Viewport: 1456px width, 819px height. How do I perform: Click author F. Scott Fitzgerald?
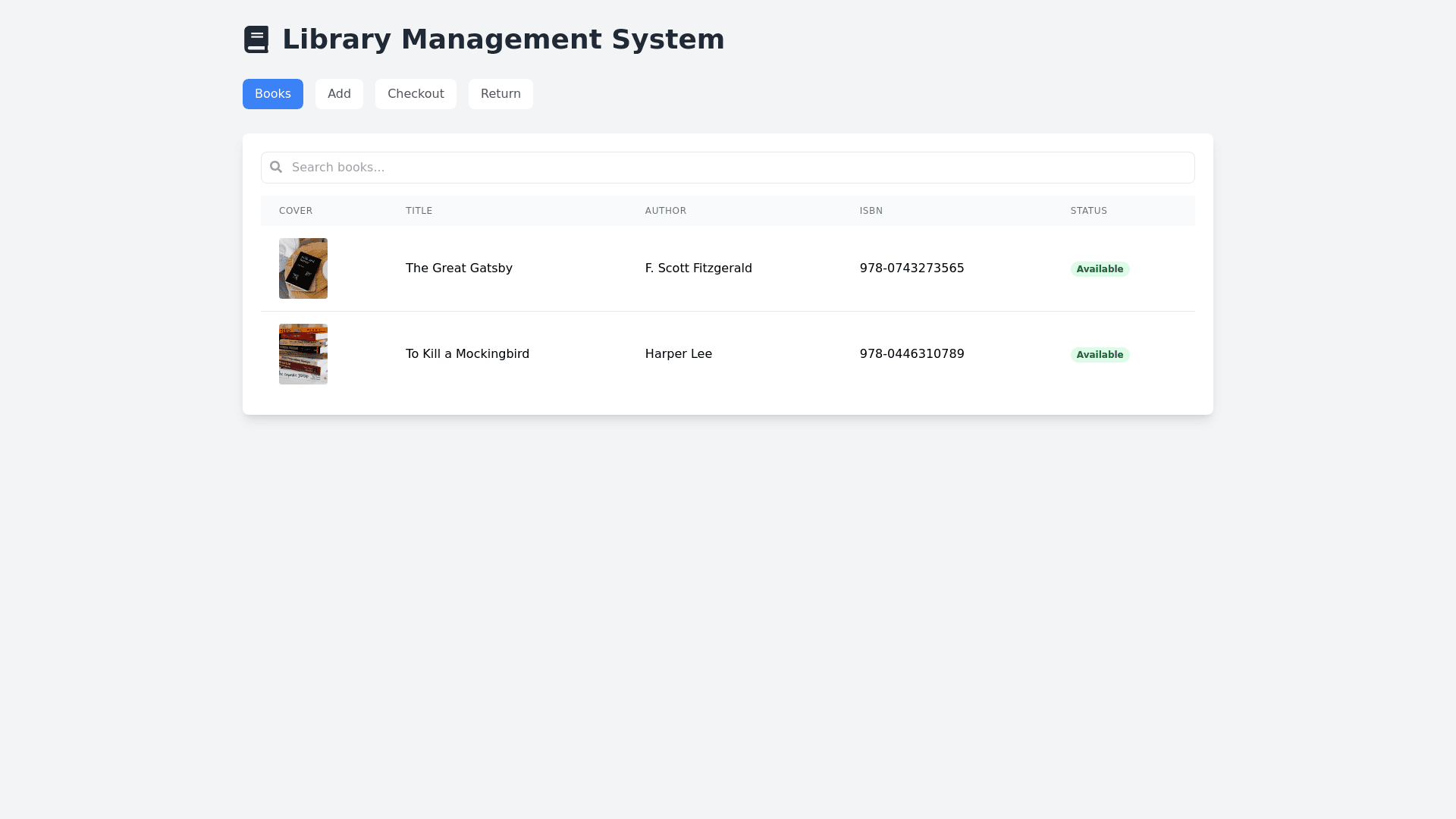(698, 268)
